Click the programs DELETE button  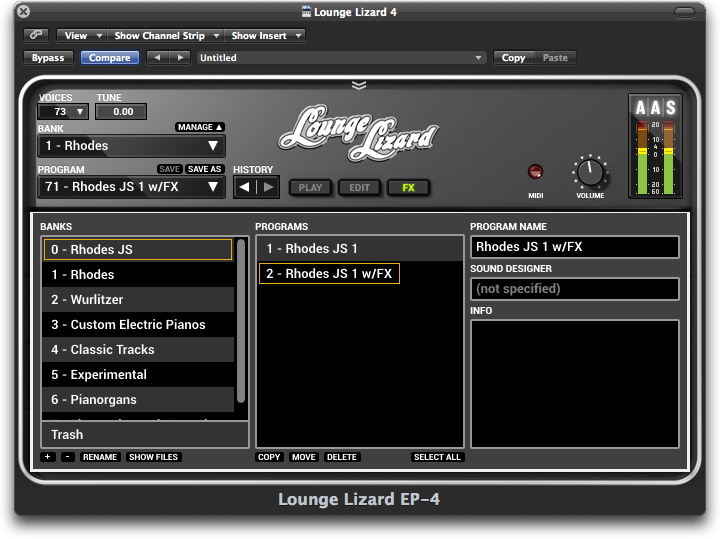(x=342, y=457)
